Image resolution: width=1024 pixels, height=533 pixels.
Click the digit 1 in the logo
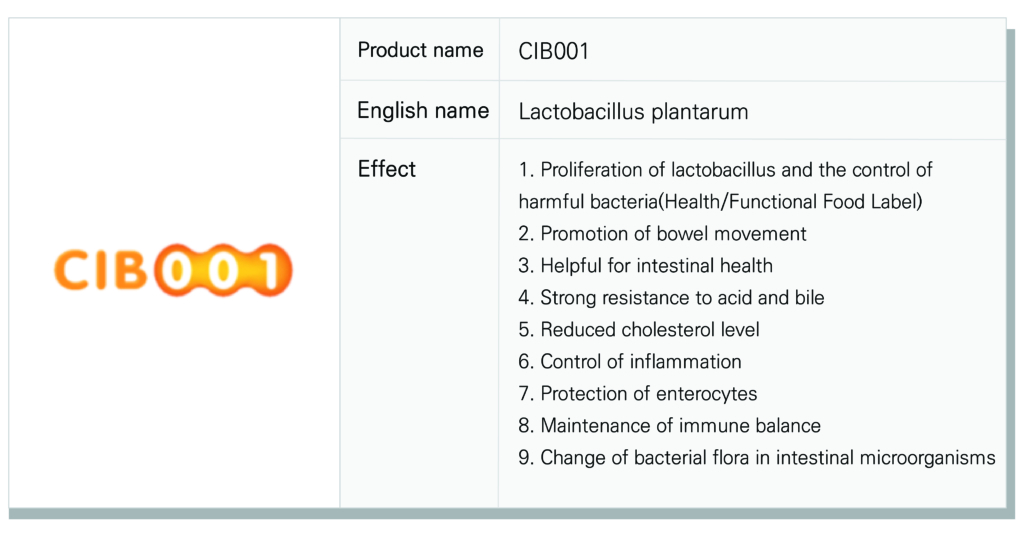270,270
